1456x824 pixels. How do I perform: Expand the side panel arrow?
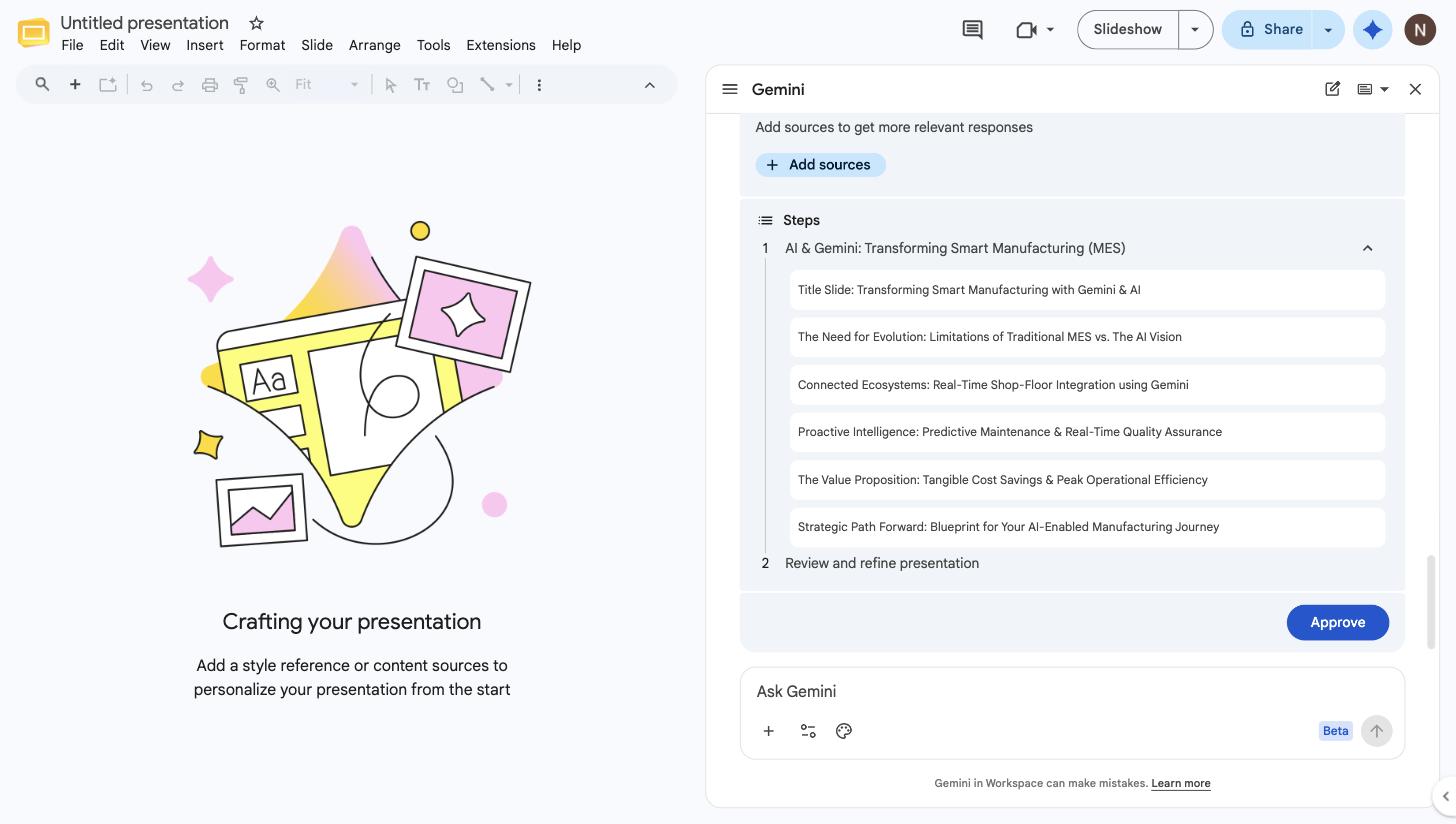[1445, 797]
